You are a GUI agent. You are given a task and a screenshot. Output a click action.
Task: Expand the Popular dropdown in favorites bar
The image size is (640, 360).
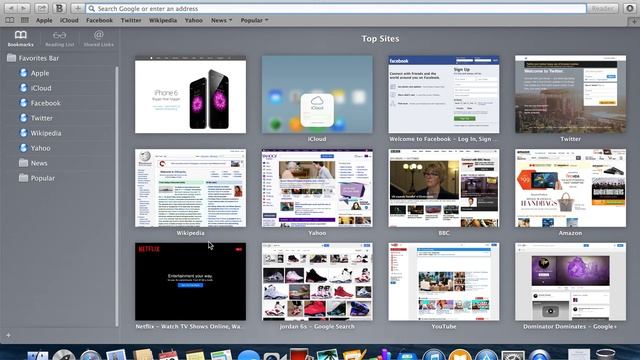pos(254,20)
